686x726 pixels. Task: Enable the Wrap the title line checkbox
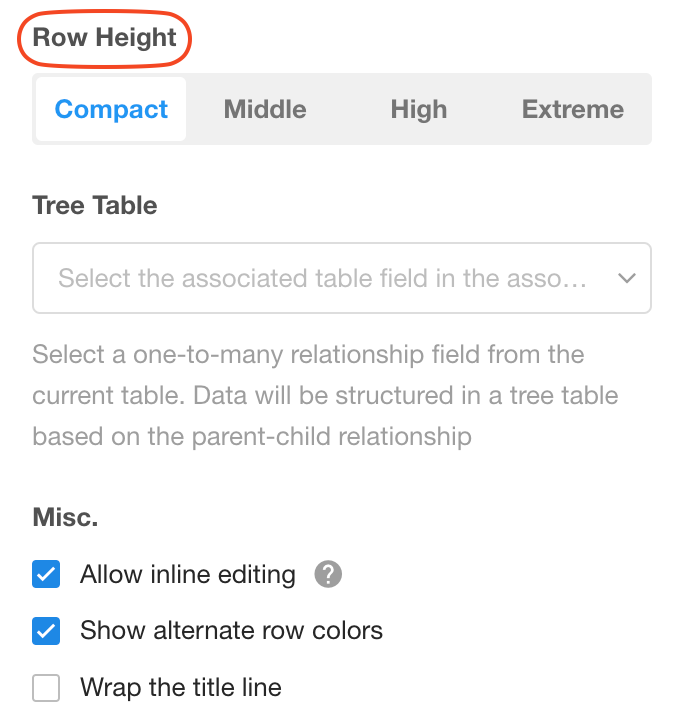(x=46, y=688)
